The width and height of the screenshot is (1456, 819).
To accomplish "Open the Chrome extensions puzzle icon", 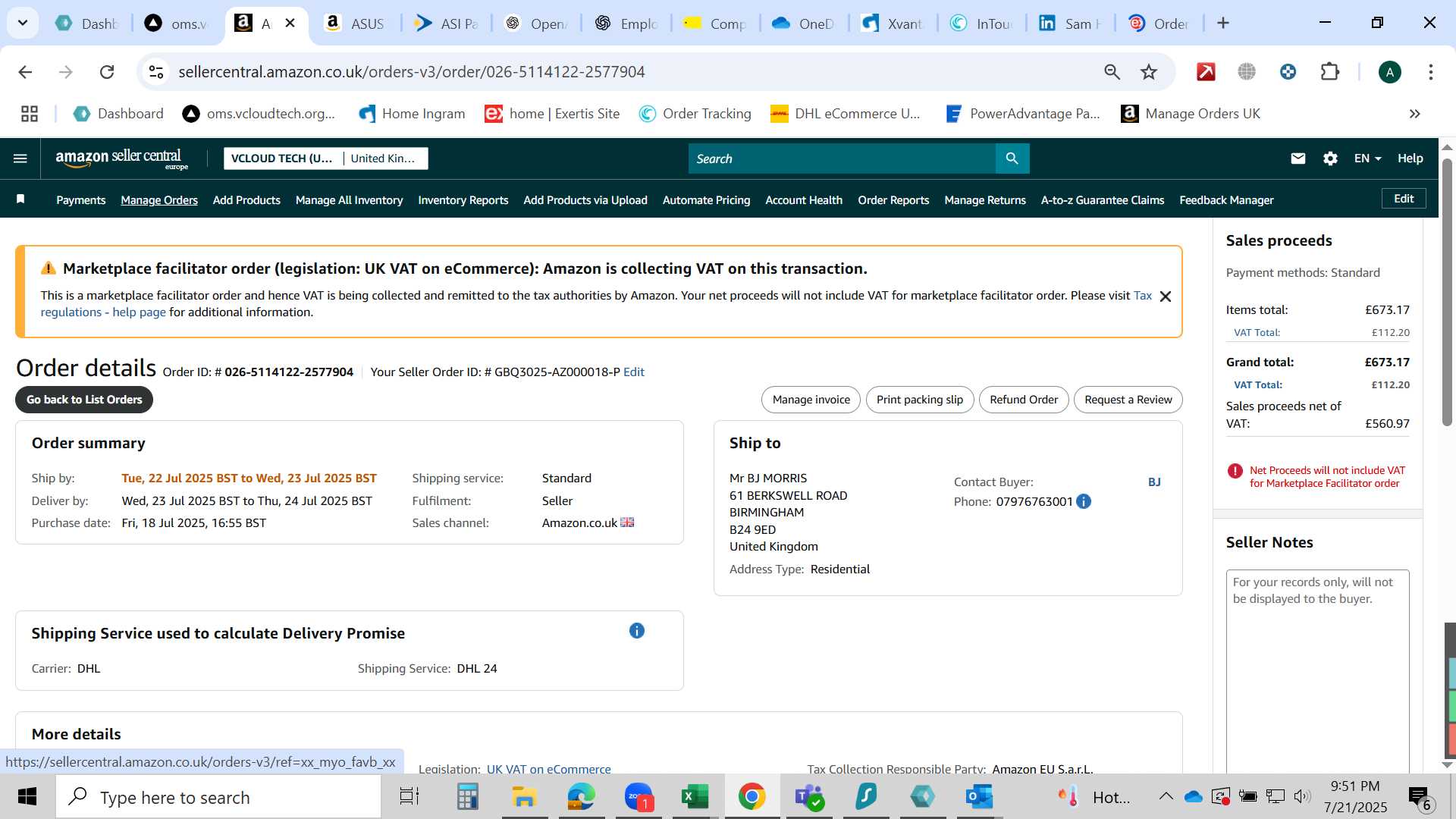I will click(1329, 72).
